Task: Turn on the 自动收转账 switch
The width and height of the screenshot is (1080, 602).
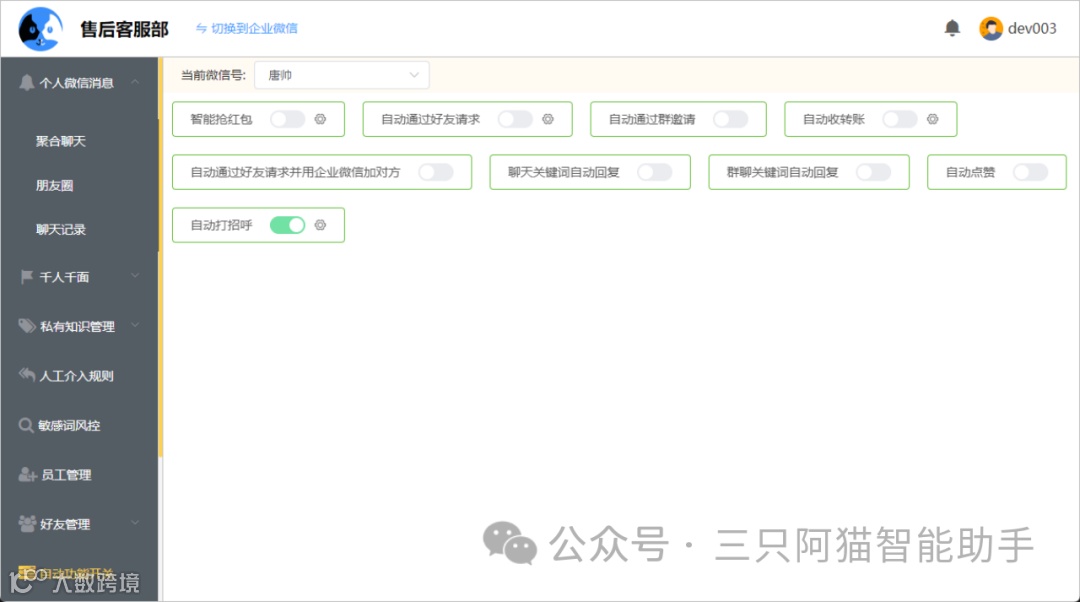Action: [900, 119]
